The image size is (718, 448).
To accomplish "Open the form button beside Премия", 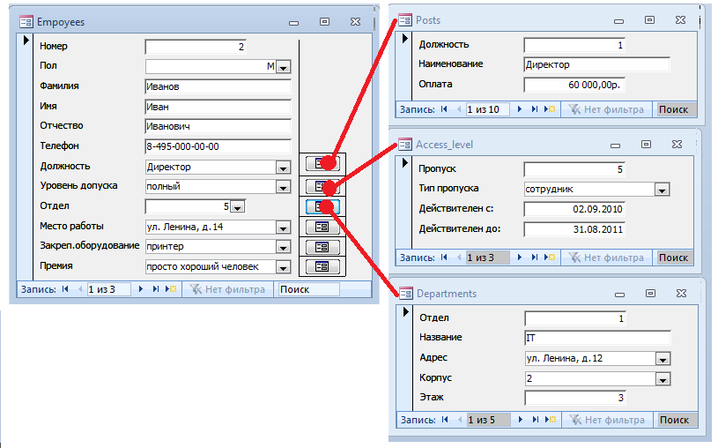I will point(322,266).
